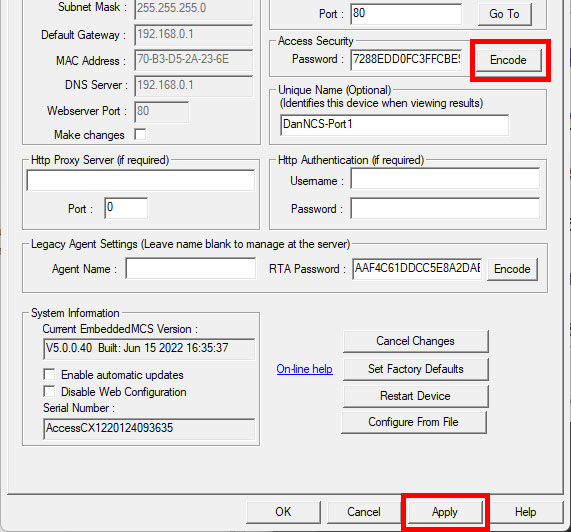Image resolution: width=571 pixels, height=532 pixels.
Task: Click the RTA Password field
Action: (x=417, y=269)
